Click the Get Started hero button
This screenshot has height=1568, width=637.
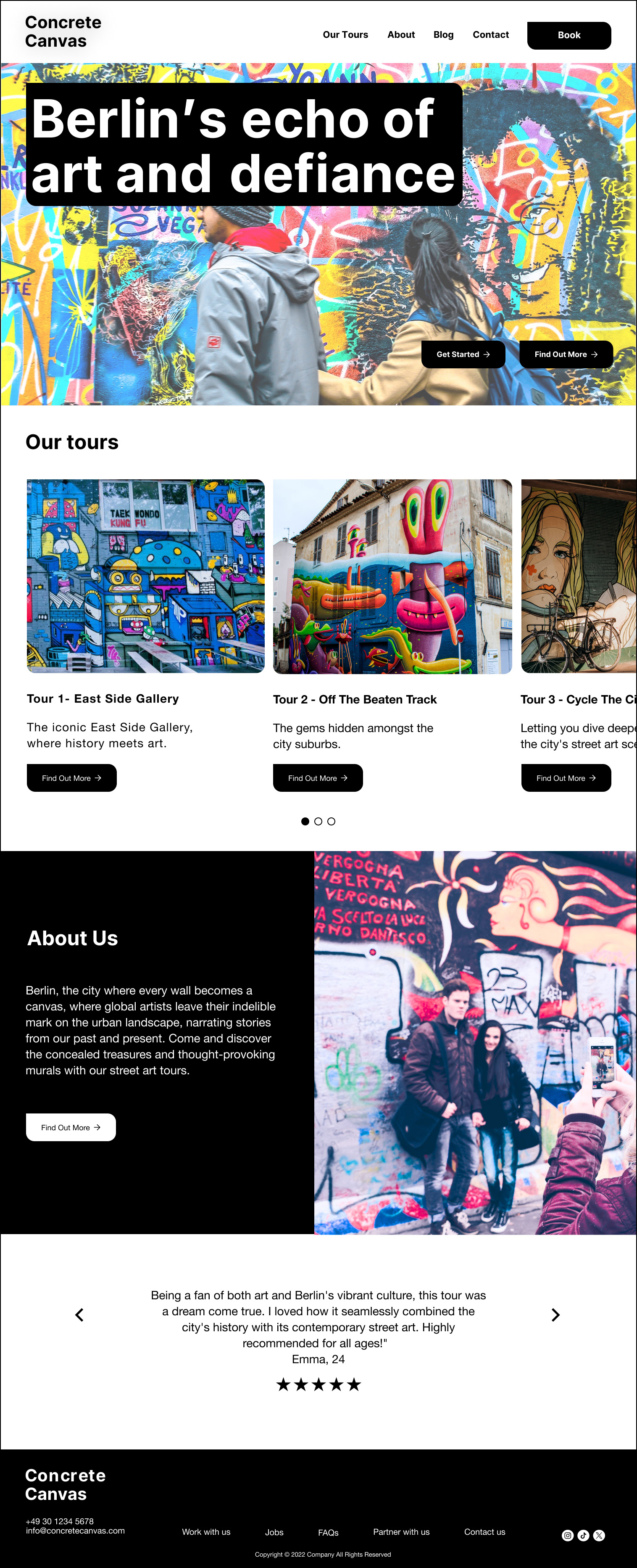coord(463,354)
